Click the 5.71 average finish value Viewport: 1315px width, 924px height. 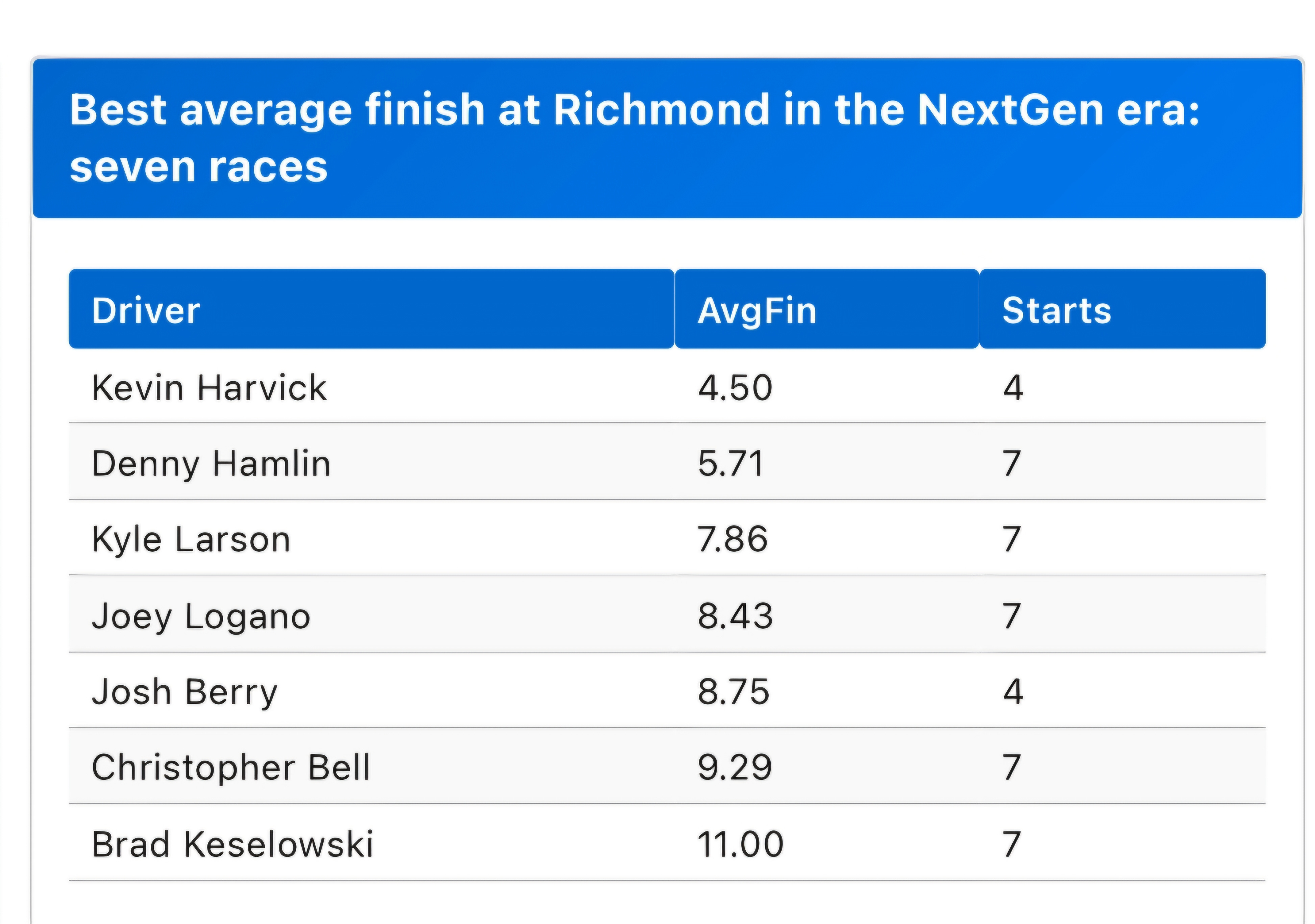click(730, 463)
